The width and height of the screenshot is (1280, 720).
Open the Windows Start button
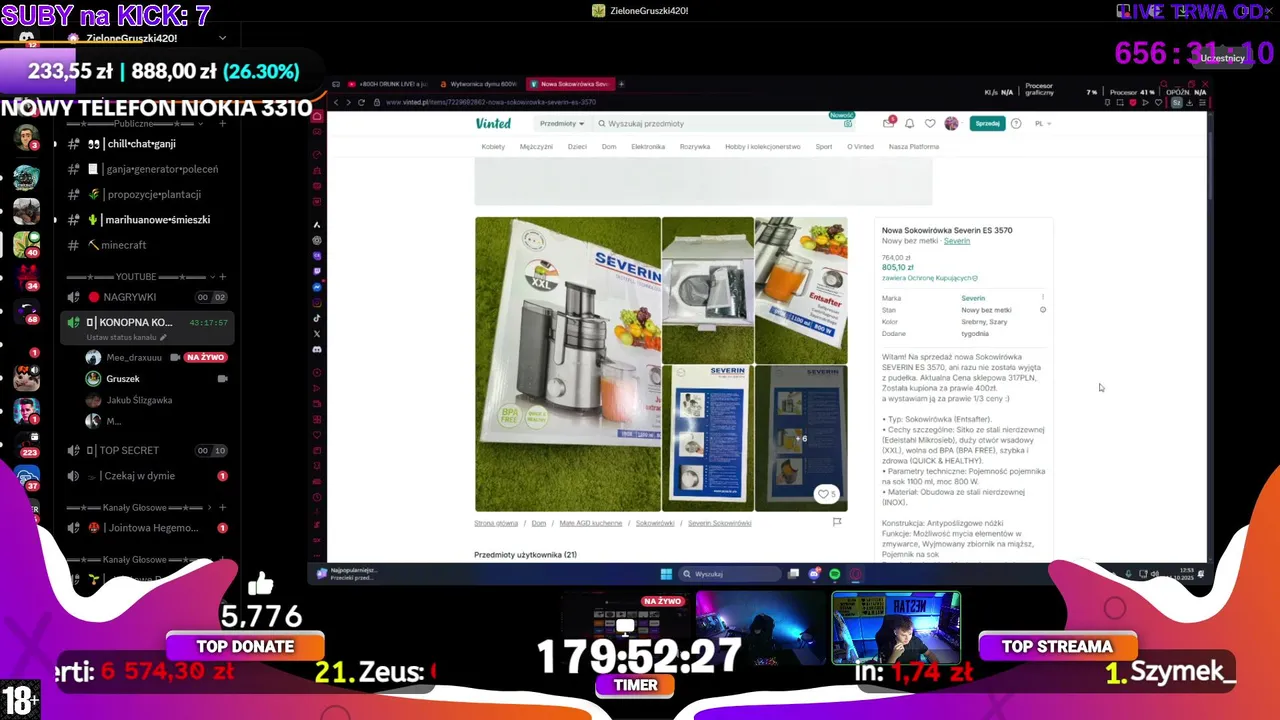click(666, 574)
